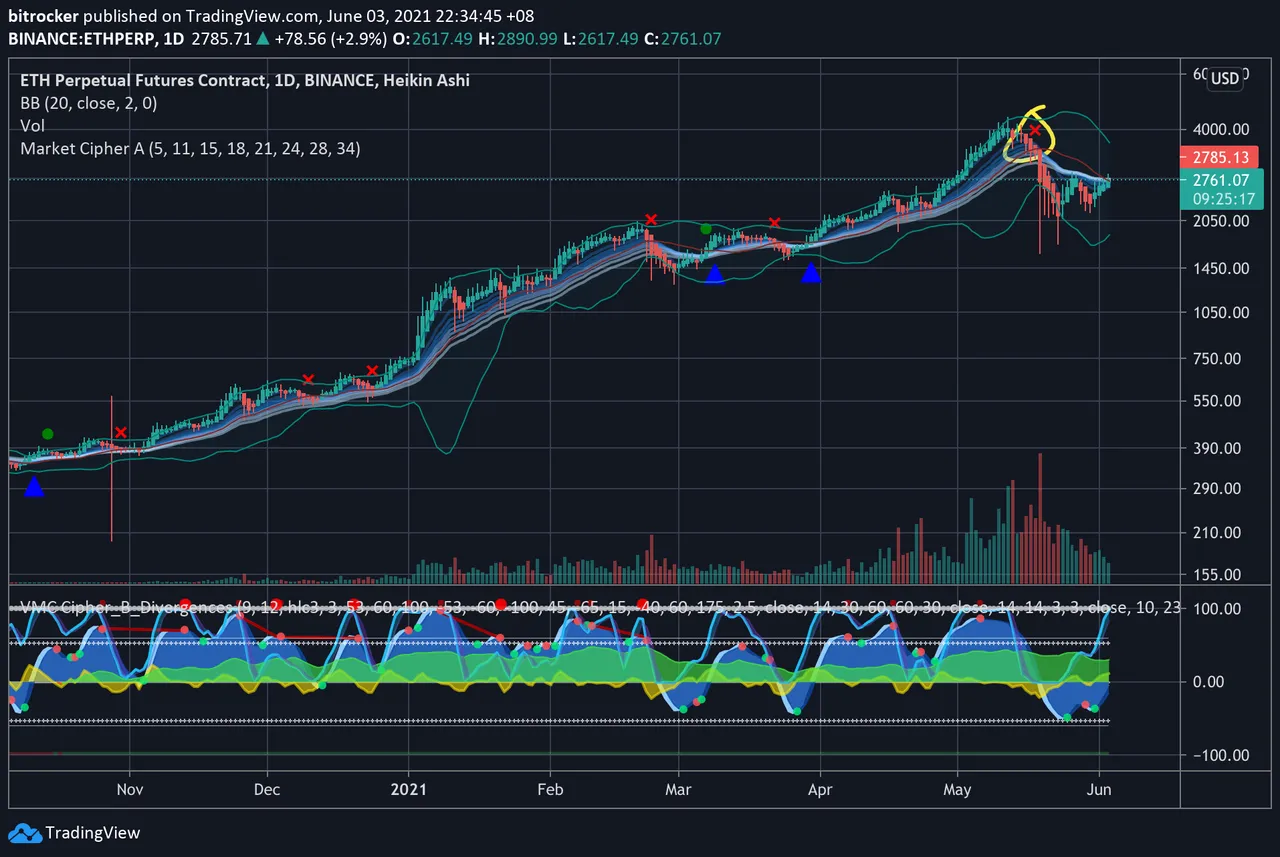1280x857 pixels.
Task: Click the red X near the 4000.00 peak
Action: [x=1036, y=131]
